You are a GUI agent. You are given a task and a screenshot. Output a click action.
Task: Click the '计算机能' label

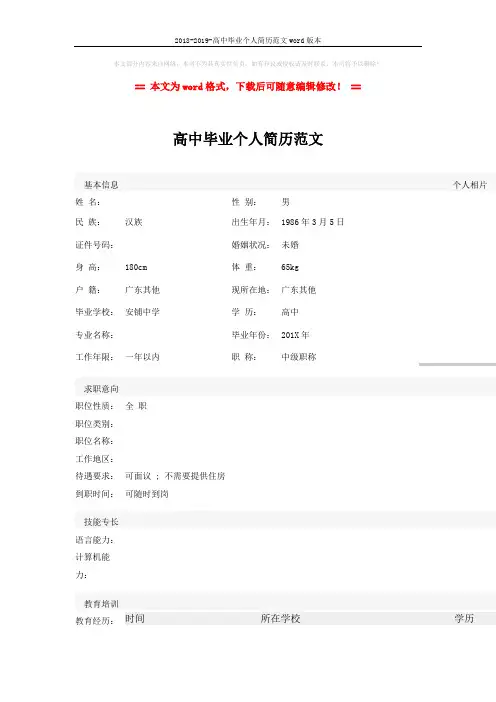(93, 557)
